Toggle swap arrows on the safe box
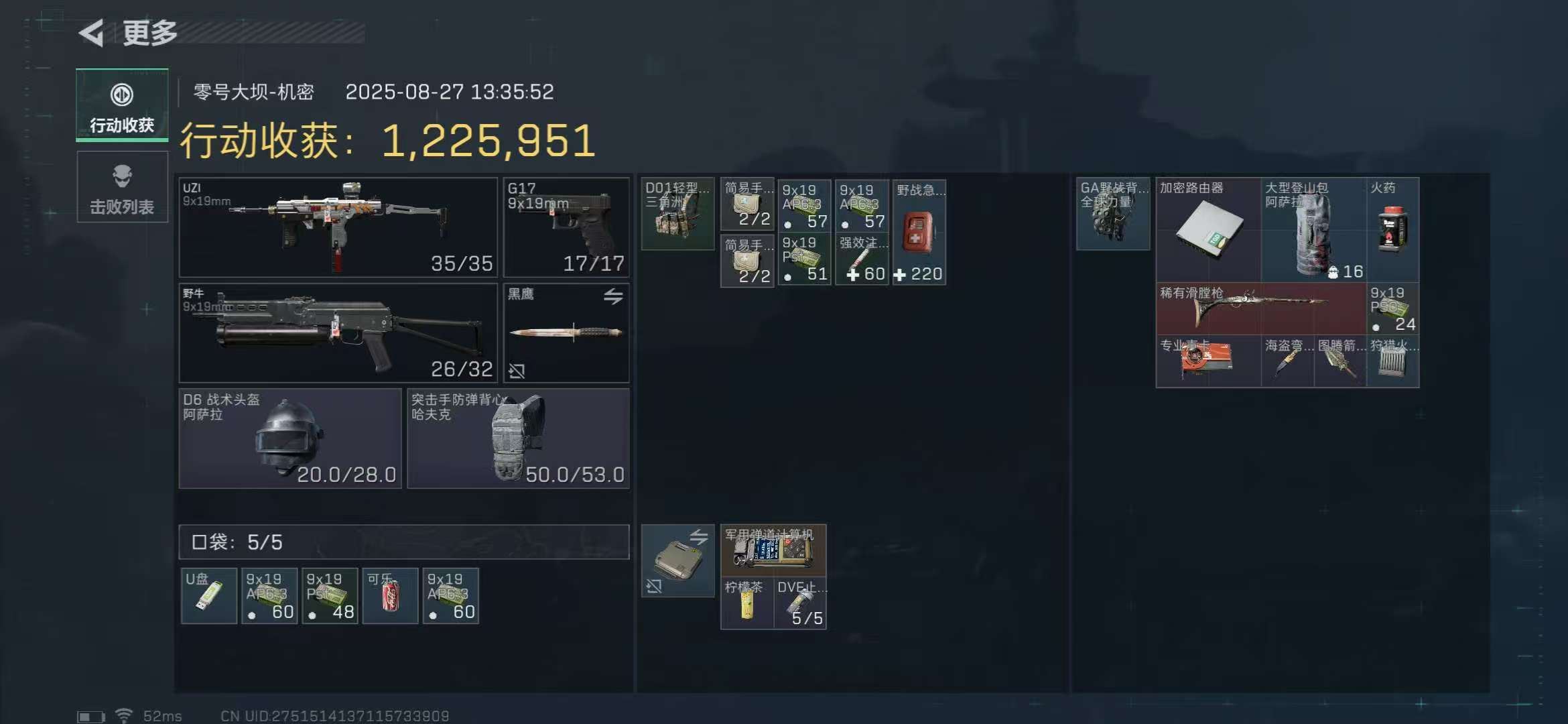Screen dimensions: 1568x724 (x=698, y=536)
